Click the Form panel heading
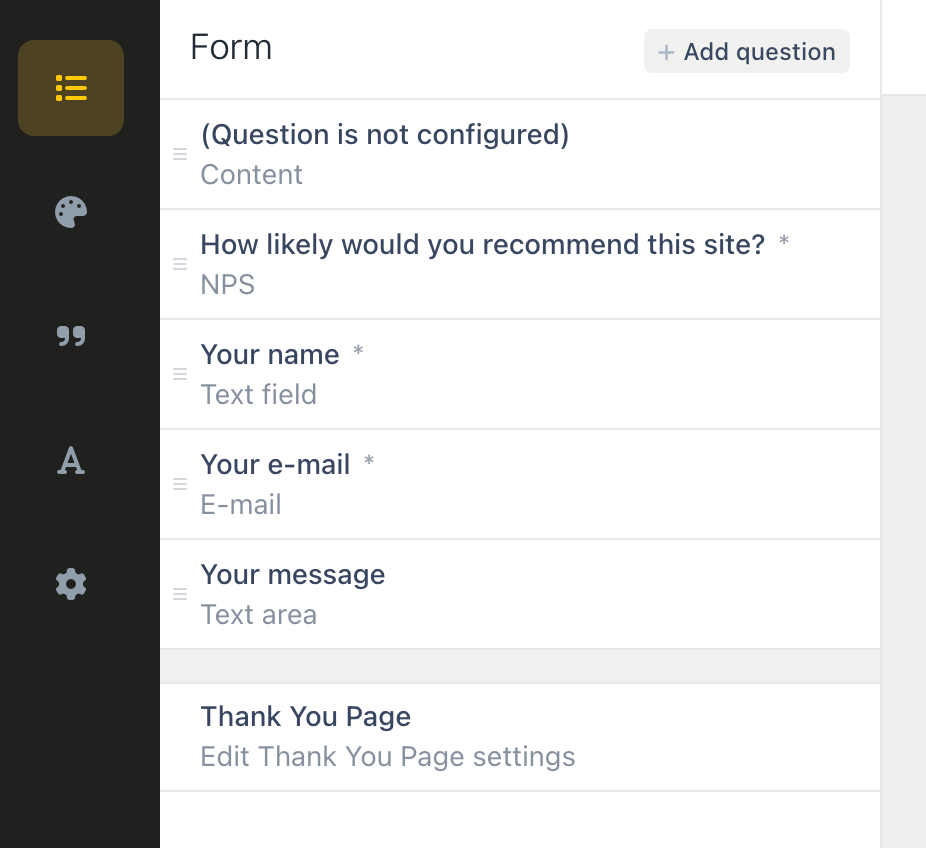This screenshot has height=848, width=926. coord(231,48)
